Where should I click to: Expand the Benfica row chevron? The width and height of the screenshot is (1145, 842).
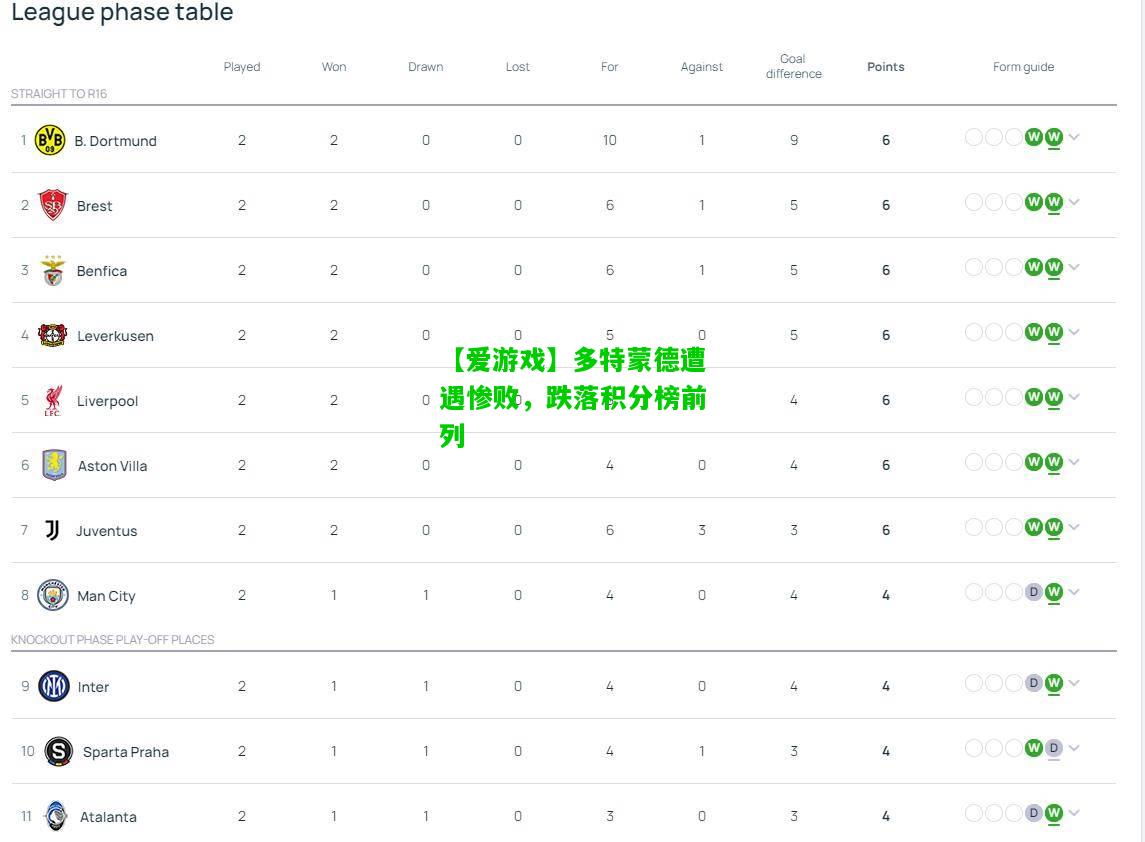point(1074,267)
